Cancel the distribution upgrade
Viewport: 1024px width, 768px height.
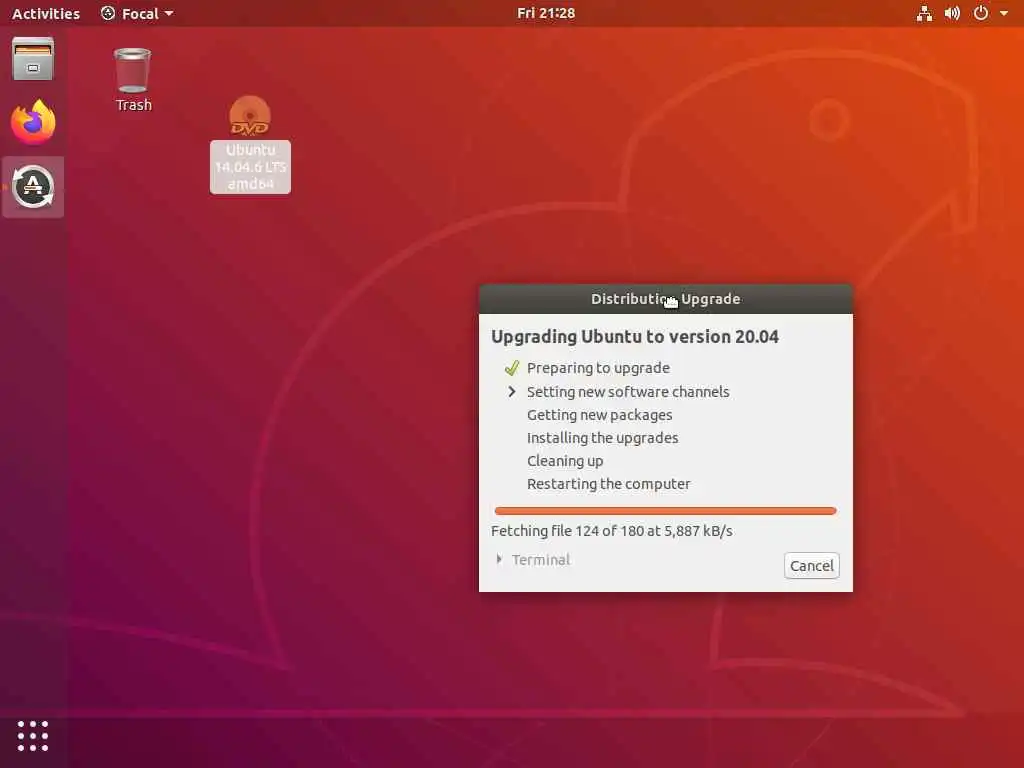[811, 566]
